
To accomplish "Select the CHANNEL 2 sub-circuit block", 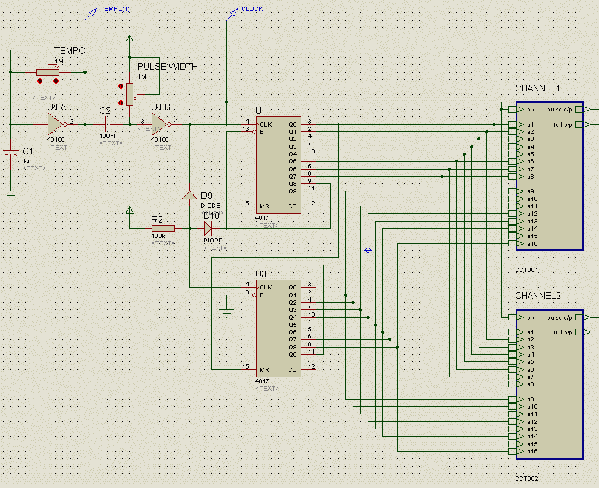I will pos(550,384).
